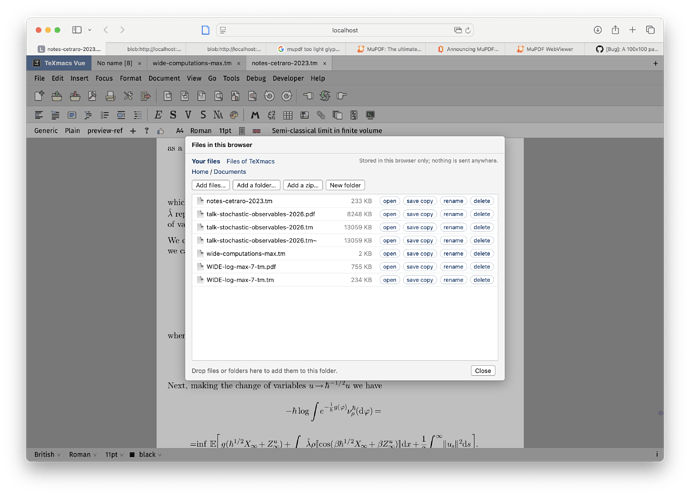690x496 pixels.
Task: Rename wide-computations-max.tm file
Action: [x=453, y=254]
